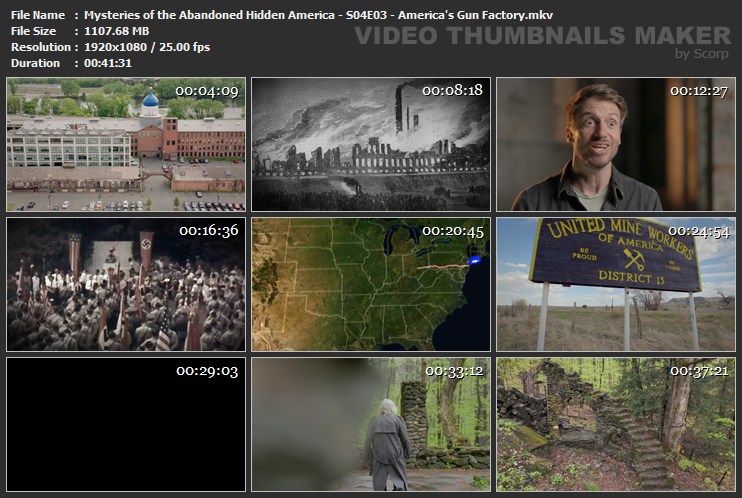Click the timestamp 00:04:09
The width and height of the screenshot is (742, 498).
207,91
